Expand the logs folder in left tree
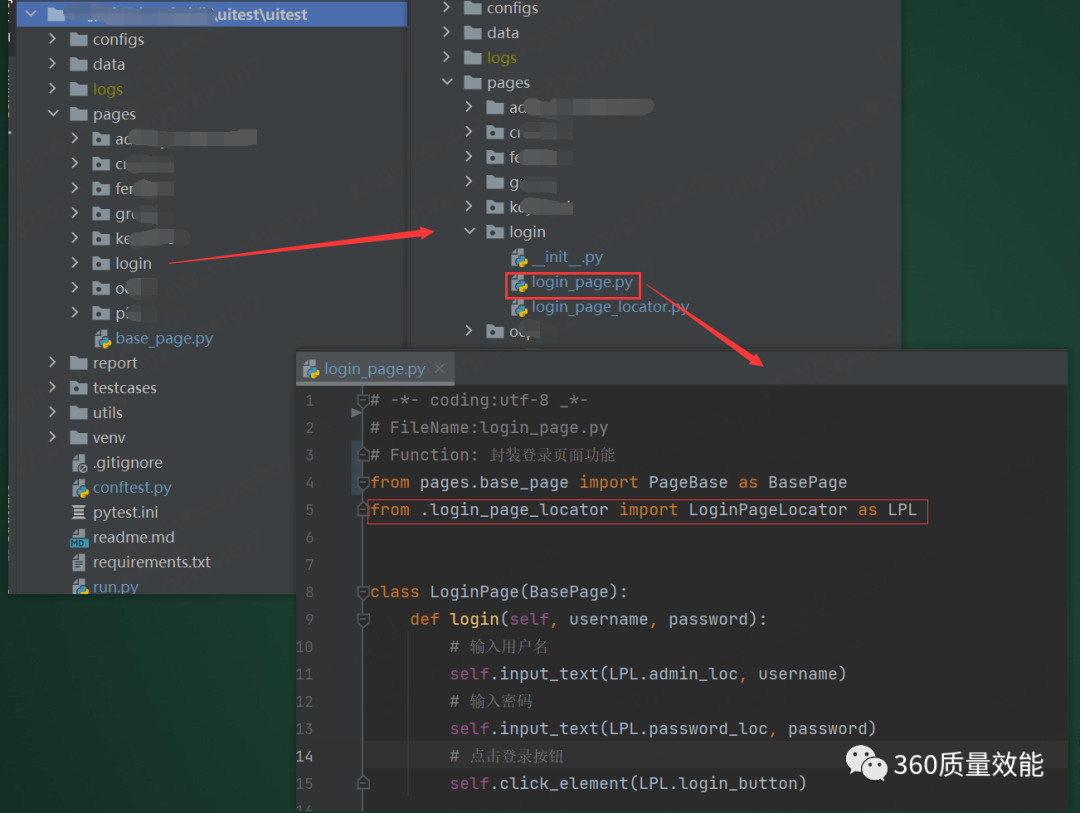This screenshot has width=1080, height=813. tap(52, 89)
